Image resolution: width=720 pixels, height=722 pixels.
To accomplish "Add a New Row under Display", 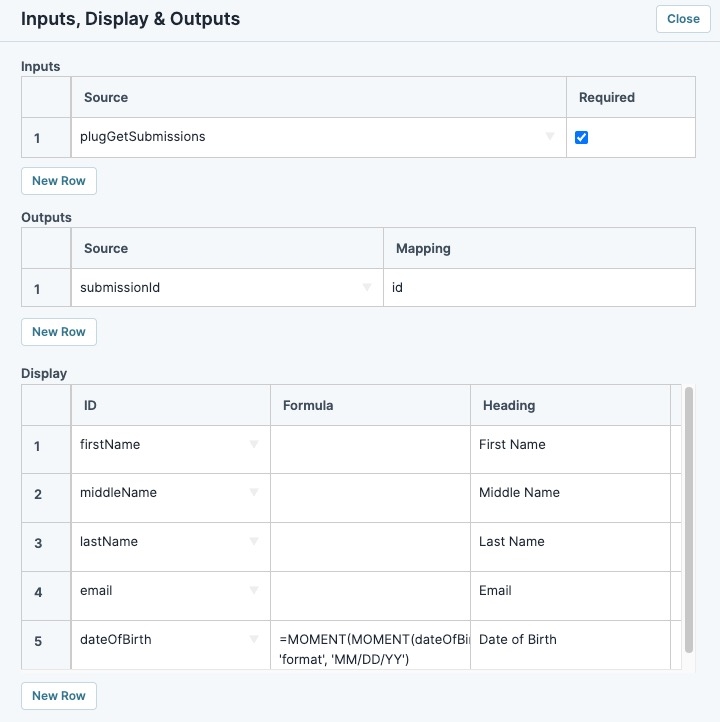I will [59, 696].
